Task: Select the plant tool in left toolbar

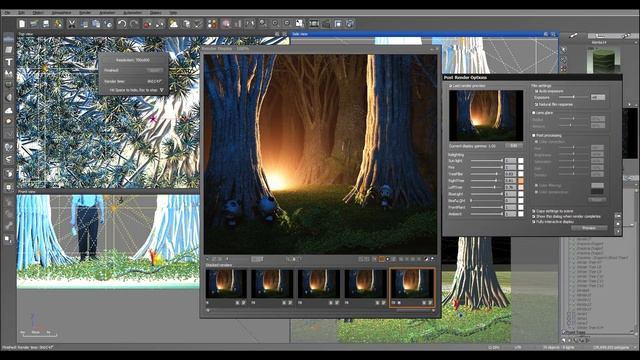Action: pyautogui.click(x=9, y=147)
